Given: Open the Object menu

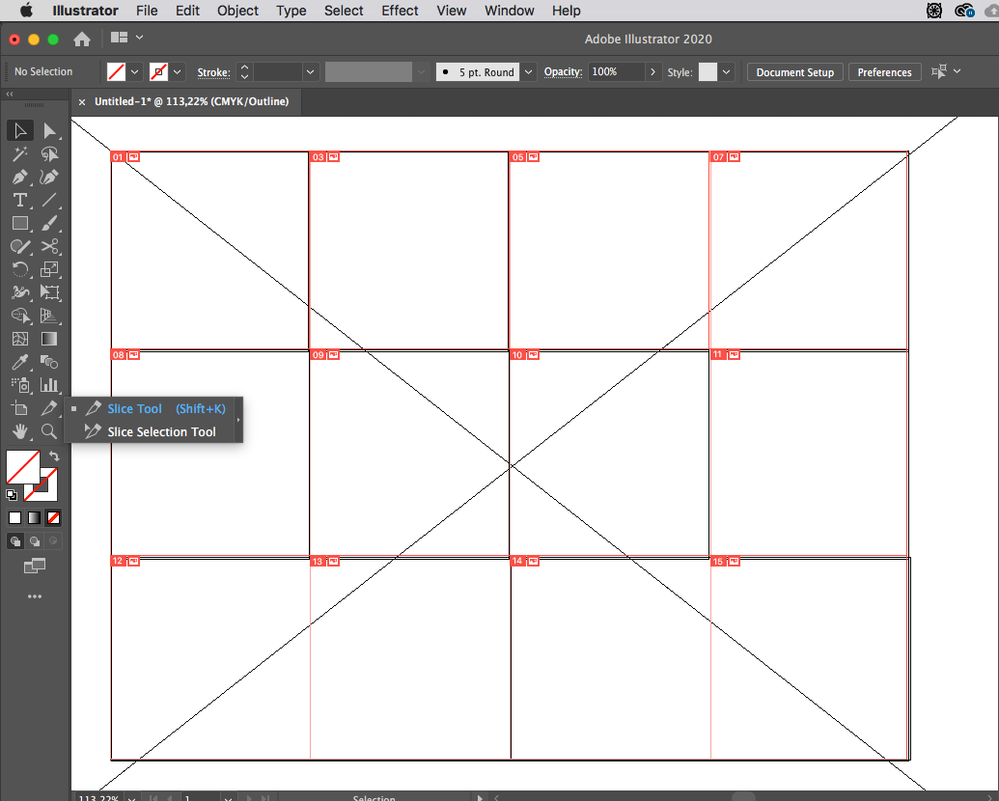Looking at the screenshot, I should click(x=238, y=11).
